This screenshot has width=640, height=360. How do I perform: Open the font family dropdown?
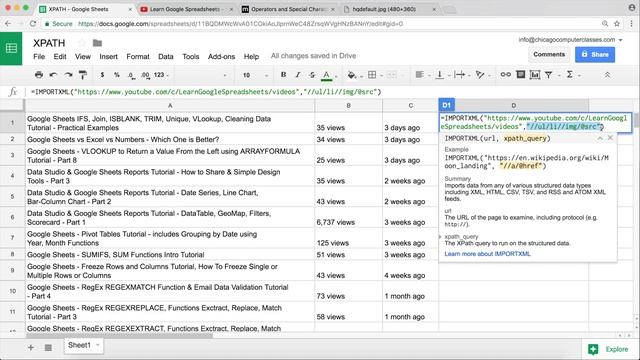coord(200,75)
